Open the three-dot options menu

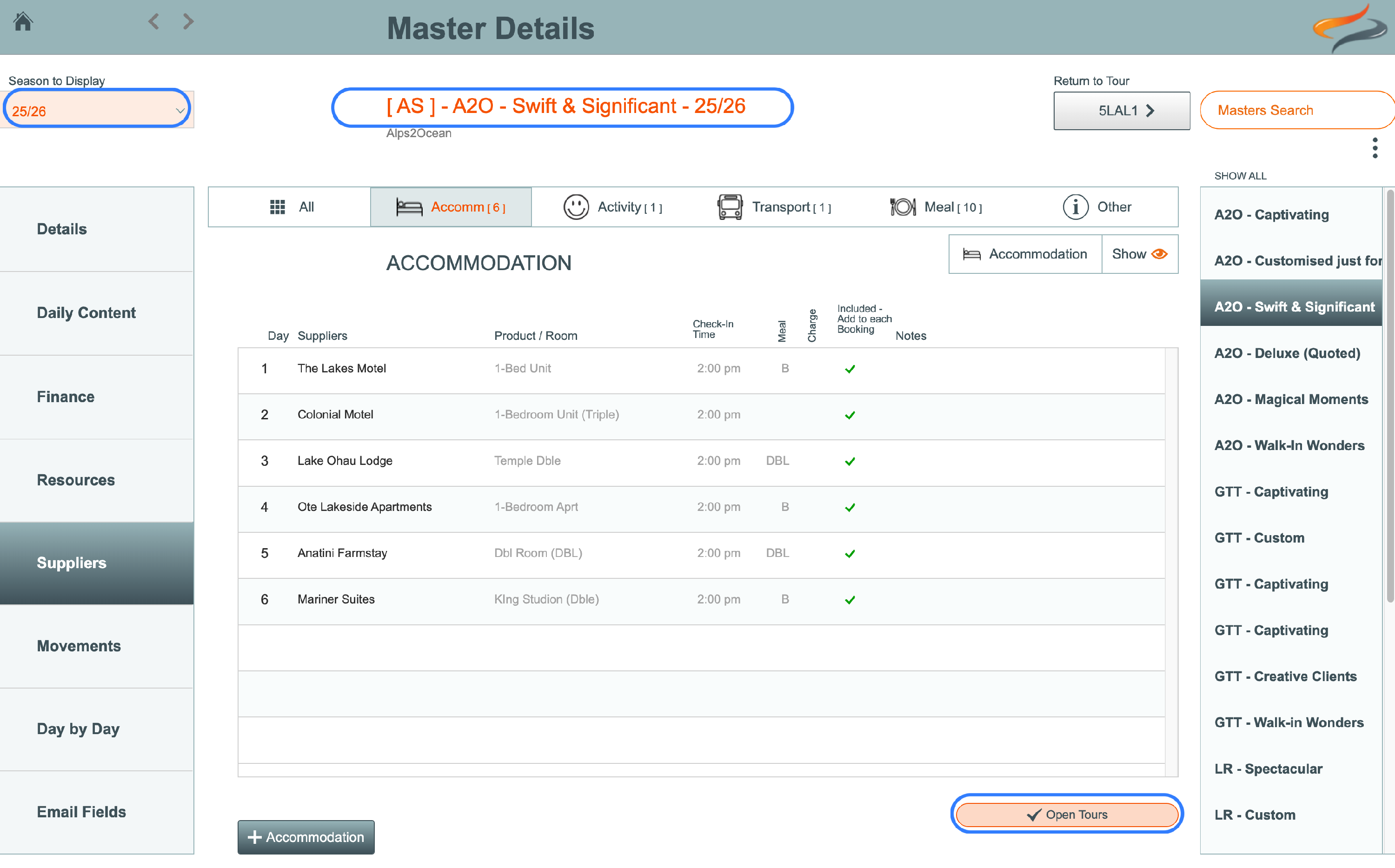(x=1375, y=148)
